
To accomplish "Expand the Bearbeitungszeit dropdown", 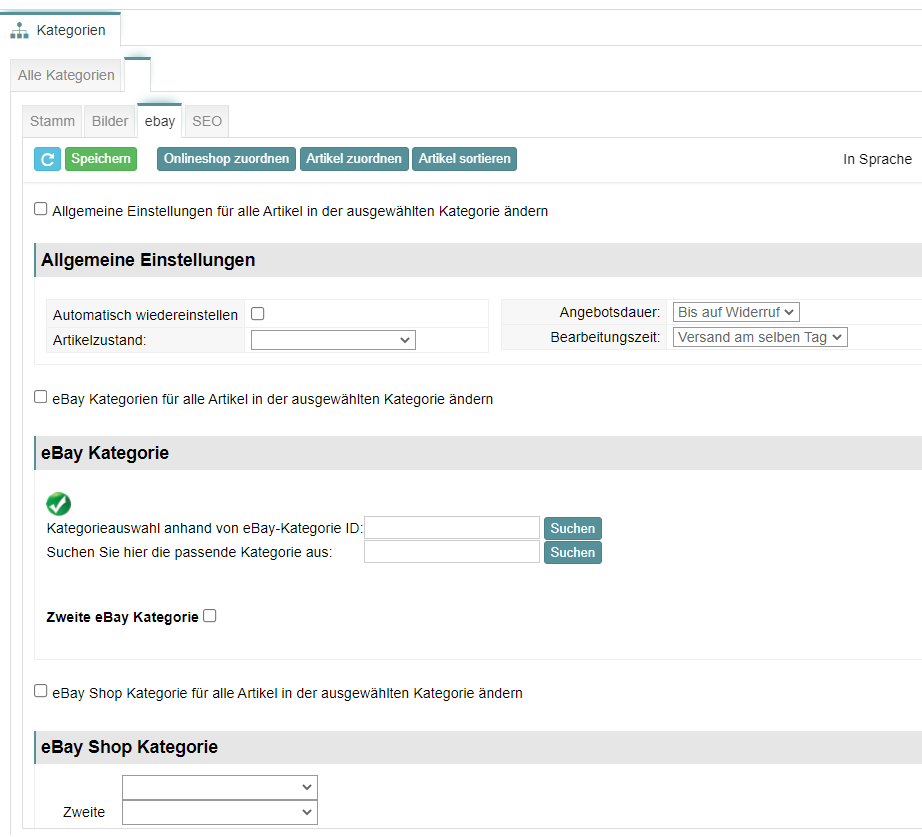I will (760, 338).
